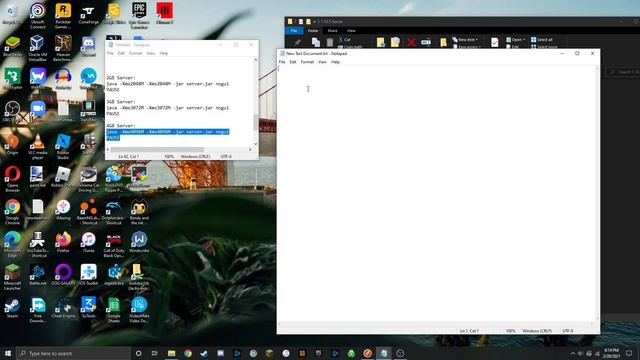640x360 pixels.
Task: Open Task View on the taskbar
Action: [x=155, y=353]
